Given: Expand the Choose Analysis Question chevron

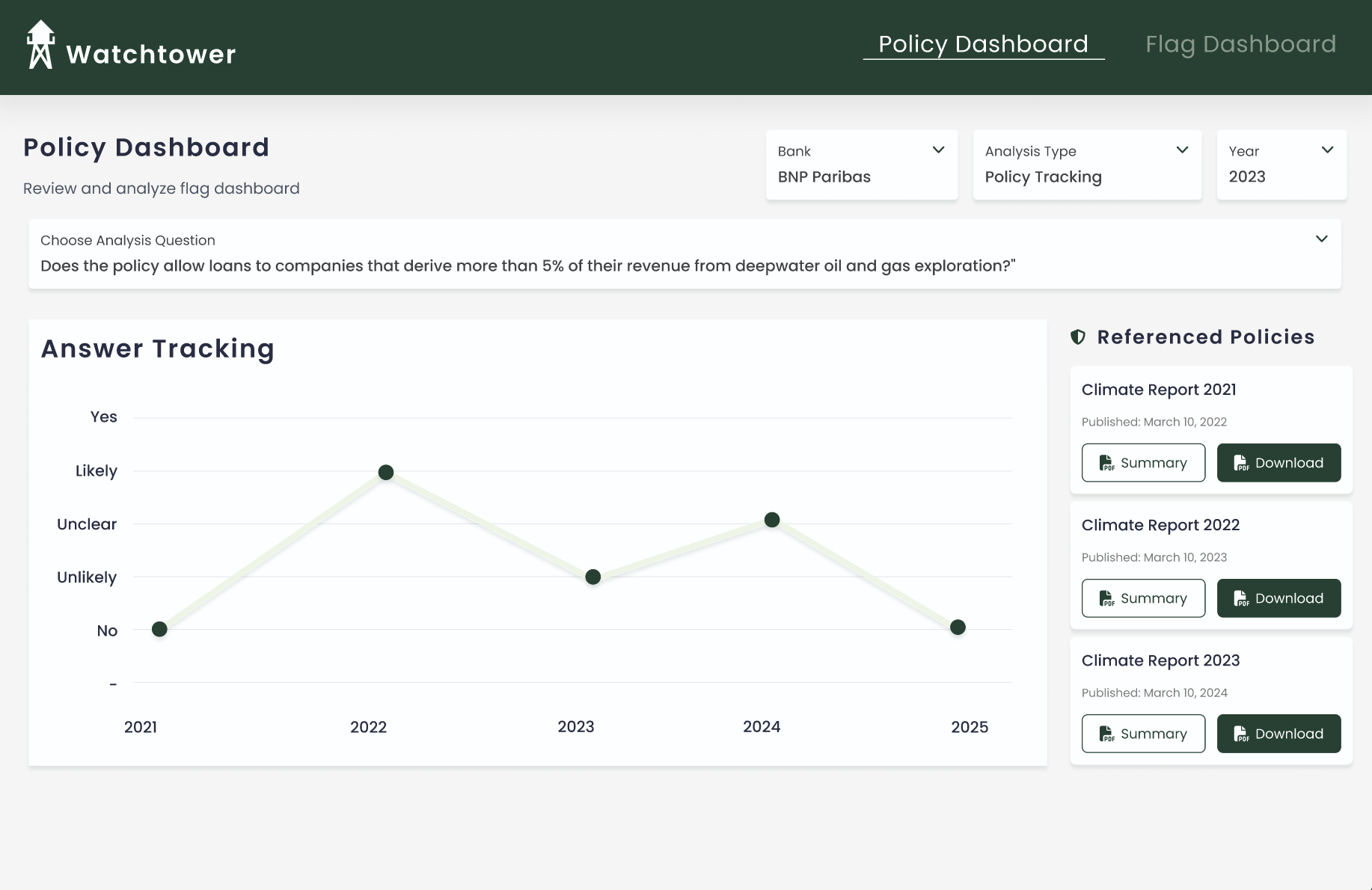Looking at the screenshot, I should click(1321, 239).
